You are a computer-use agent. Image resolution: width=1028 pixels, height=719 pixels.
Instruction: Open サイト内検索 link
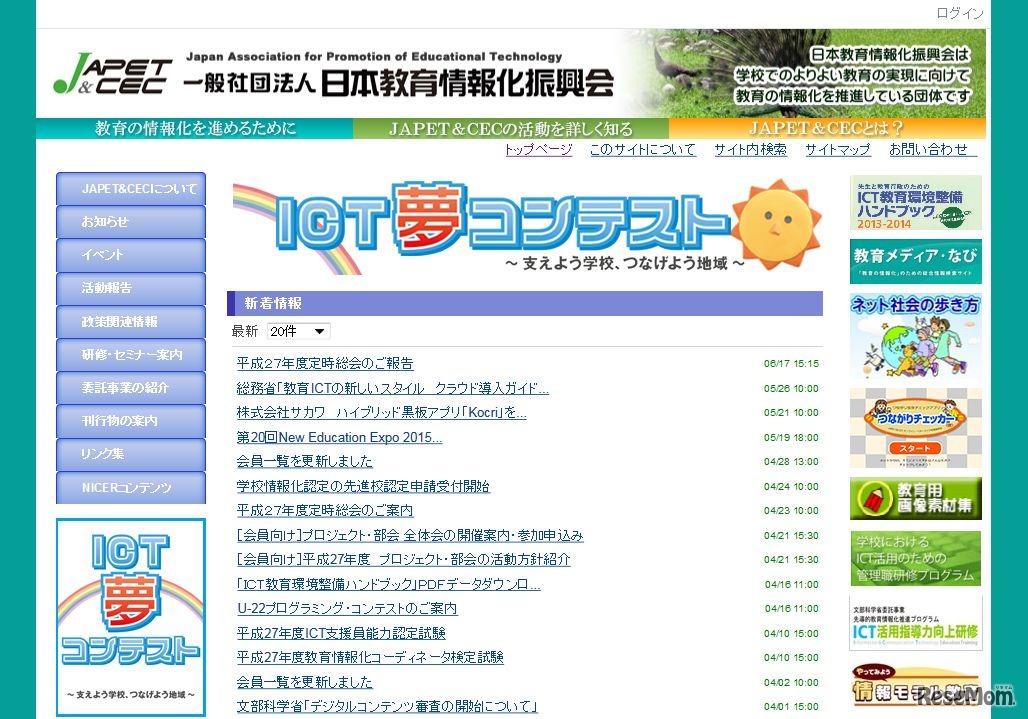click(x=750, y=149)
